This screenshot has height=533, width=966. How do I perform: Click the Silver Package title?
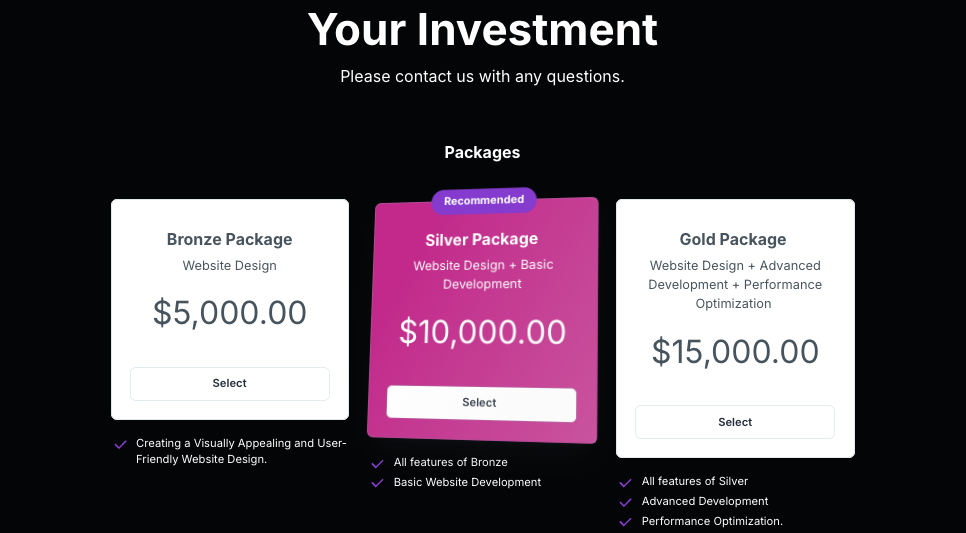tap(481, 239)
